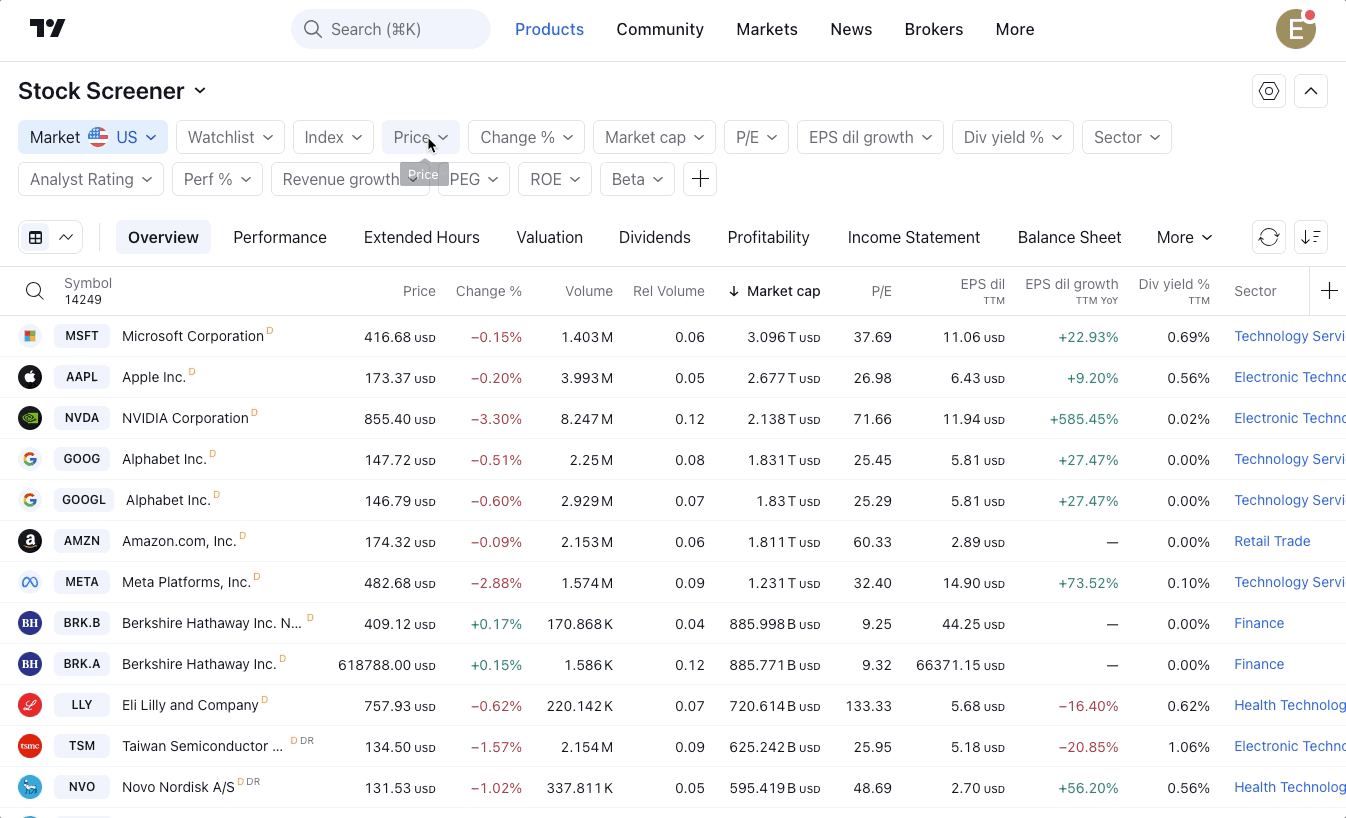Switch to the Extended Hours tab
1346x818 pixels.
tap(422, 237)
